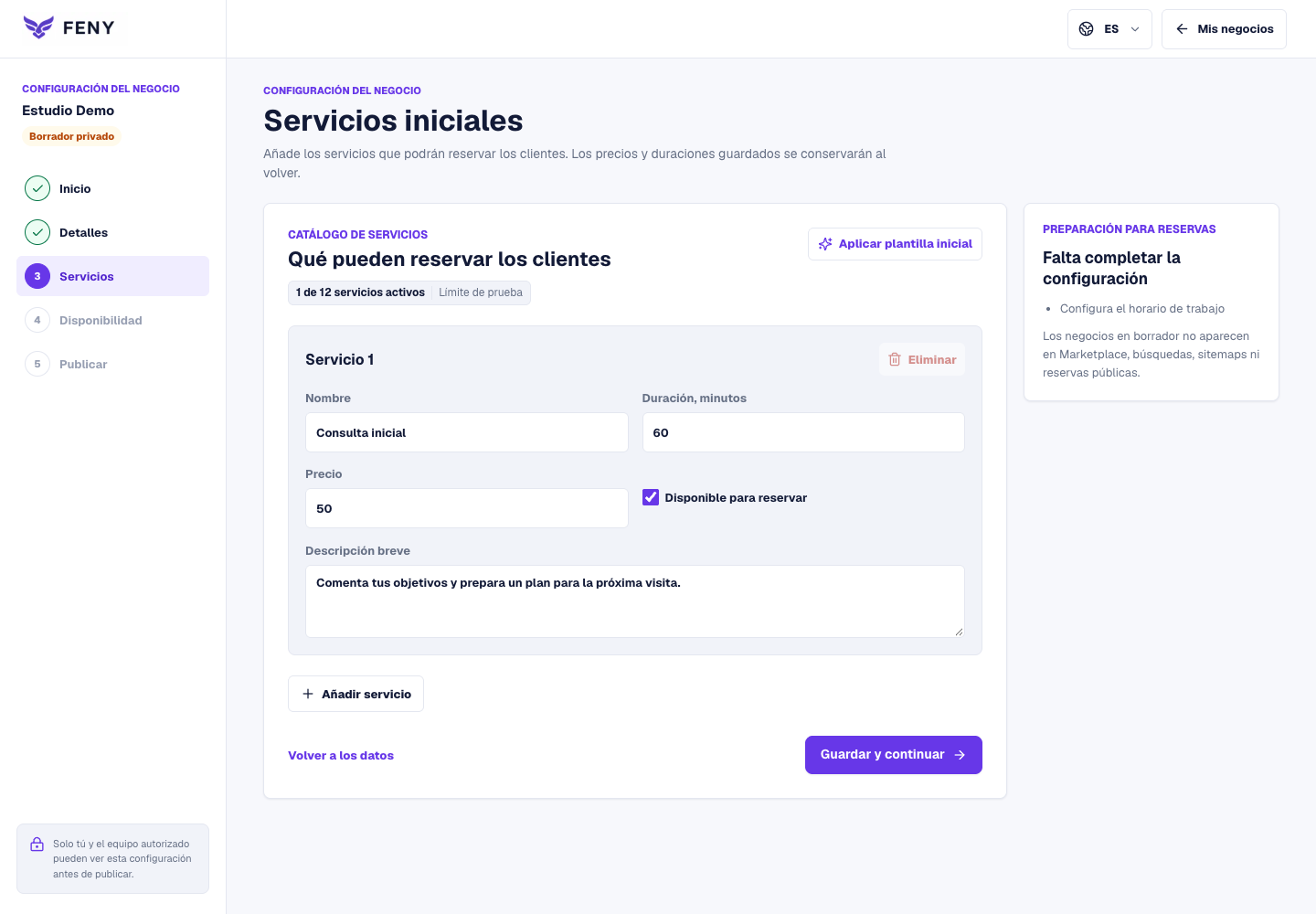Open the ES language dropdown
The width and height of the screenshot is (1316, 914).
click(x=1109, y=29)
